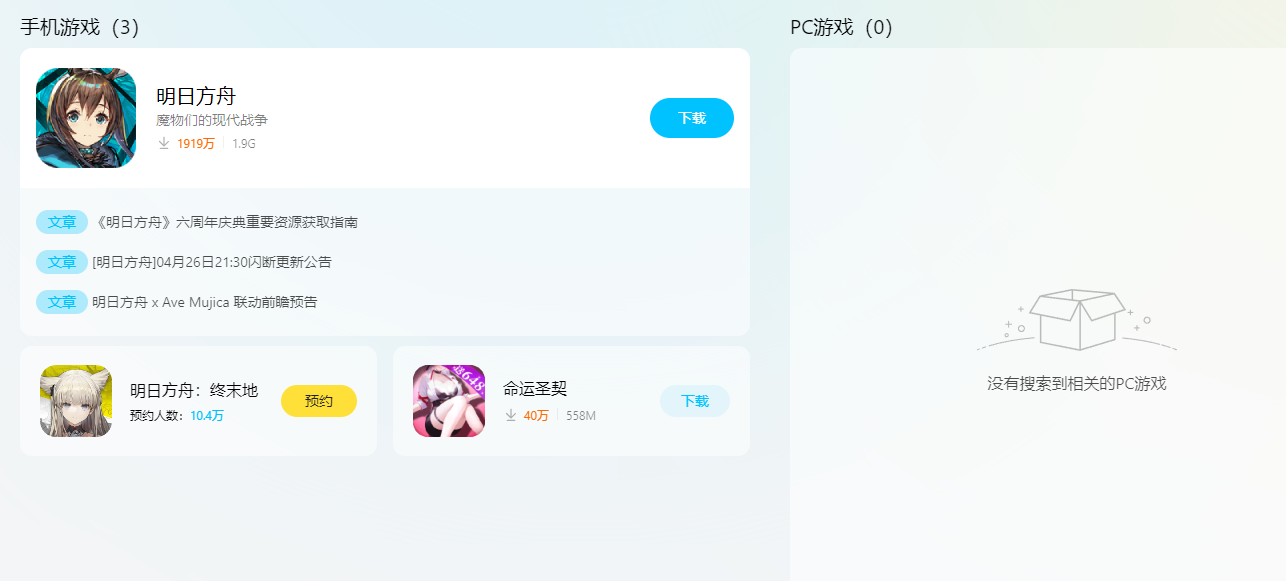Select the 手机游戏 (3) section header
Viewport: 1286px width, 581px height.
tap(80, 27)
